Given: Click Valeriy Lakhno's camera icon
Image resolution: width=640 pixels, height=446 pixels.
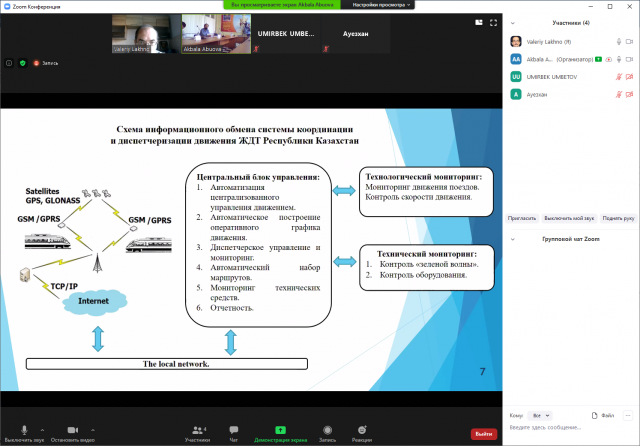Looking at the screenshot, I should (x=629, y=42).
